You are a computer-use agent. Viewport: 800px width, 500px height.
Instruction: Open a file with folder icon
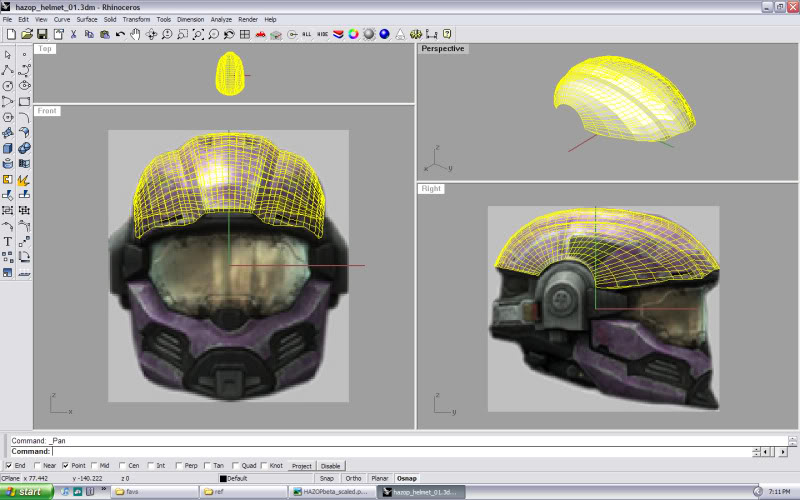(27, 34)
